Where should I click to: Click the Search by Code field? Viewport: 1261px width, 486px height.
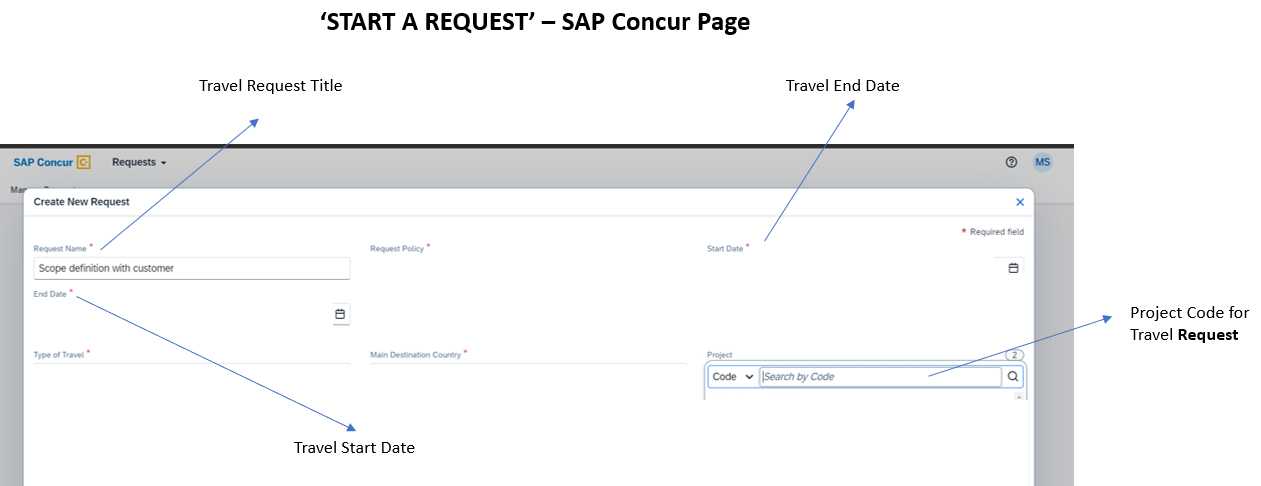tap(880, 377)
